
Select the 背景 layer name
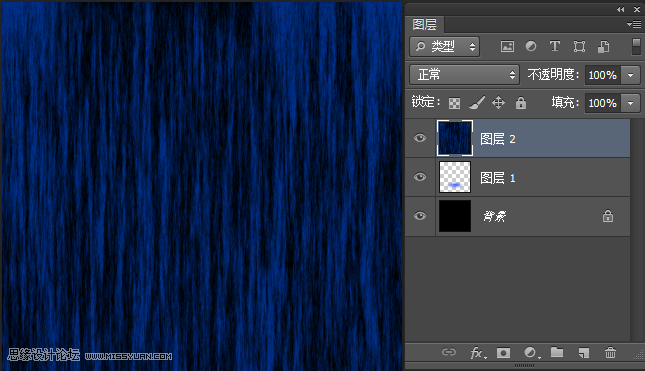coord(494,216)
